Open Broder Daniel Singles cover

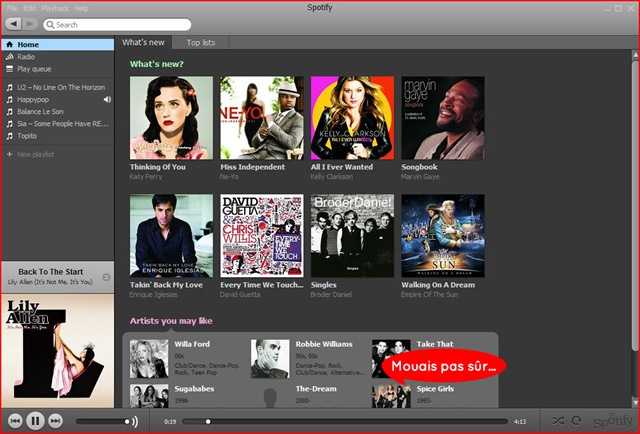click(352, 236)
